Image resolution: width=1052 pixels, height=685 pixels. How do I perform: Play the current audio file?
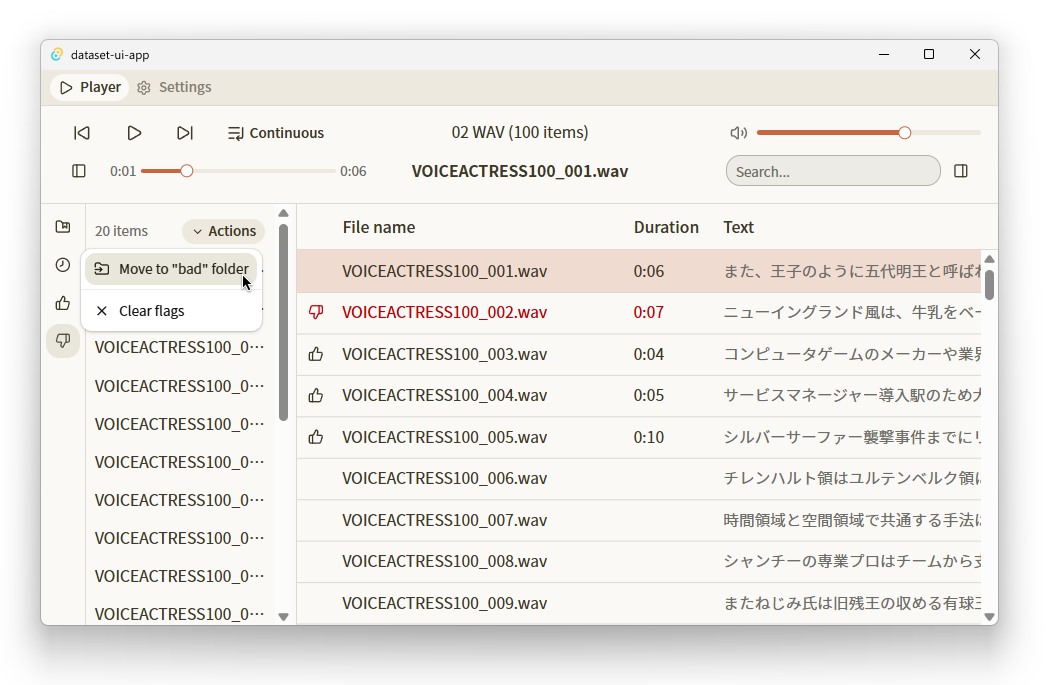pos(134,133)
